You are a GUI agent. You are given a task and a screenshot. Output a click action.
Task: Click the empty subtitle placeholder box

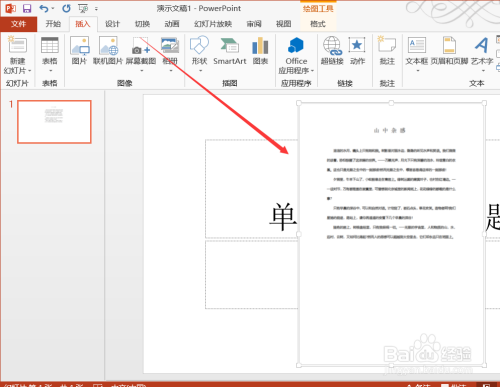[252, 275]
